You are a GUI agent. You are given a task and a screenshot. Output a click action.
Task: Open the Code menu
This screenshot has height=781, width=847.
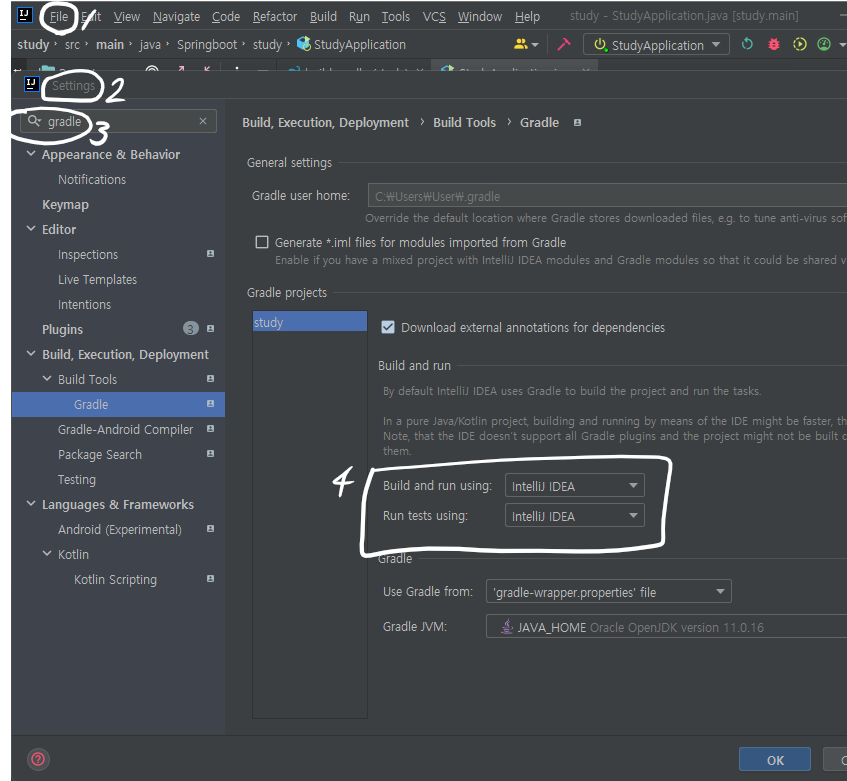click(x=226, y=17)
